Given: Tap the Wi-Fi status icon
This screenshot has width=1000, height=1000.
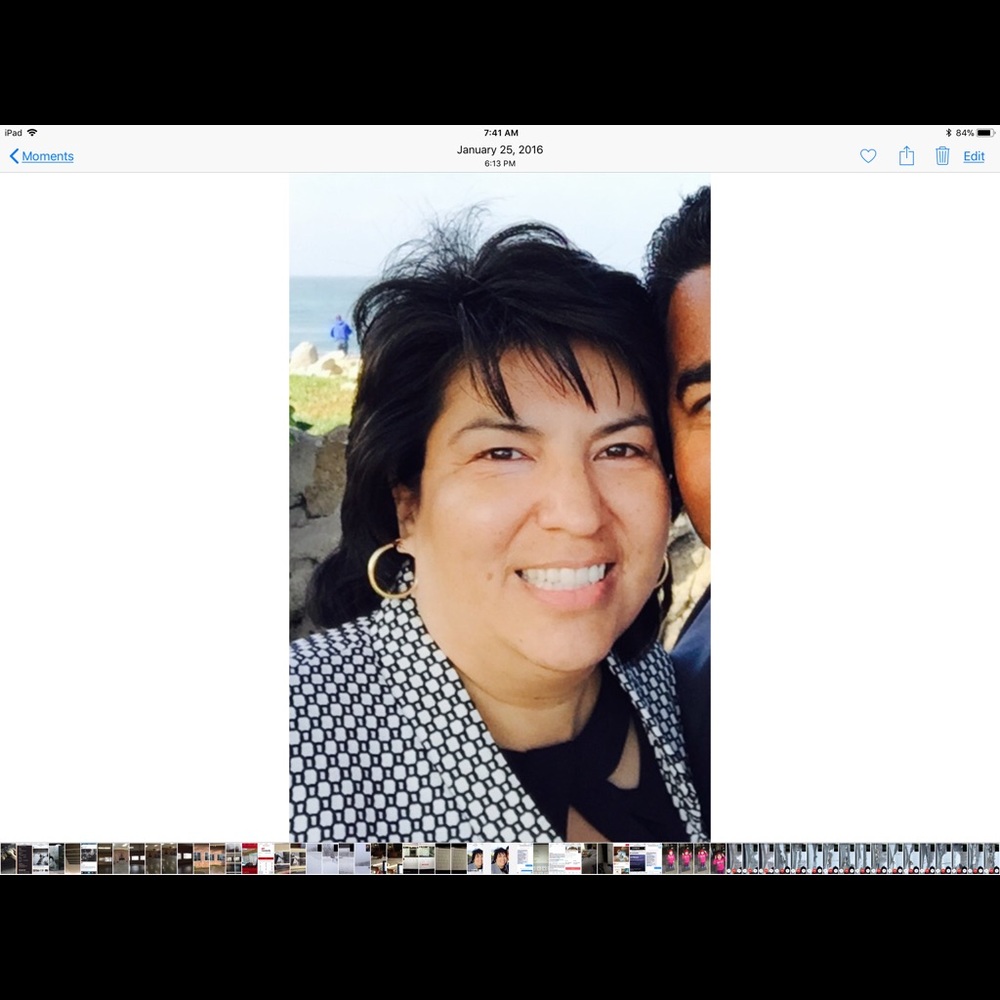Looking at the screenshot, I should tap(32, 133).
